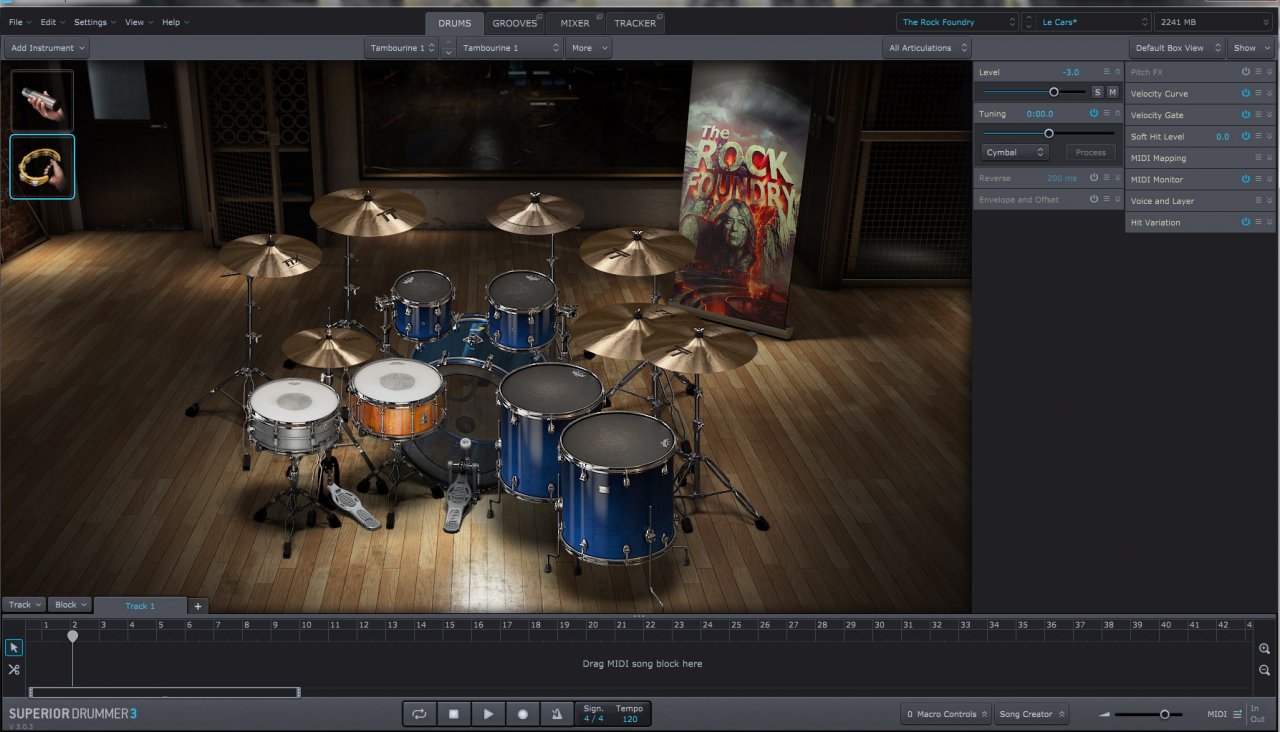Open the Cymbal tuning type dropdown
This screenshot has width=1280, height=732.
1015,152
